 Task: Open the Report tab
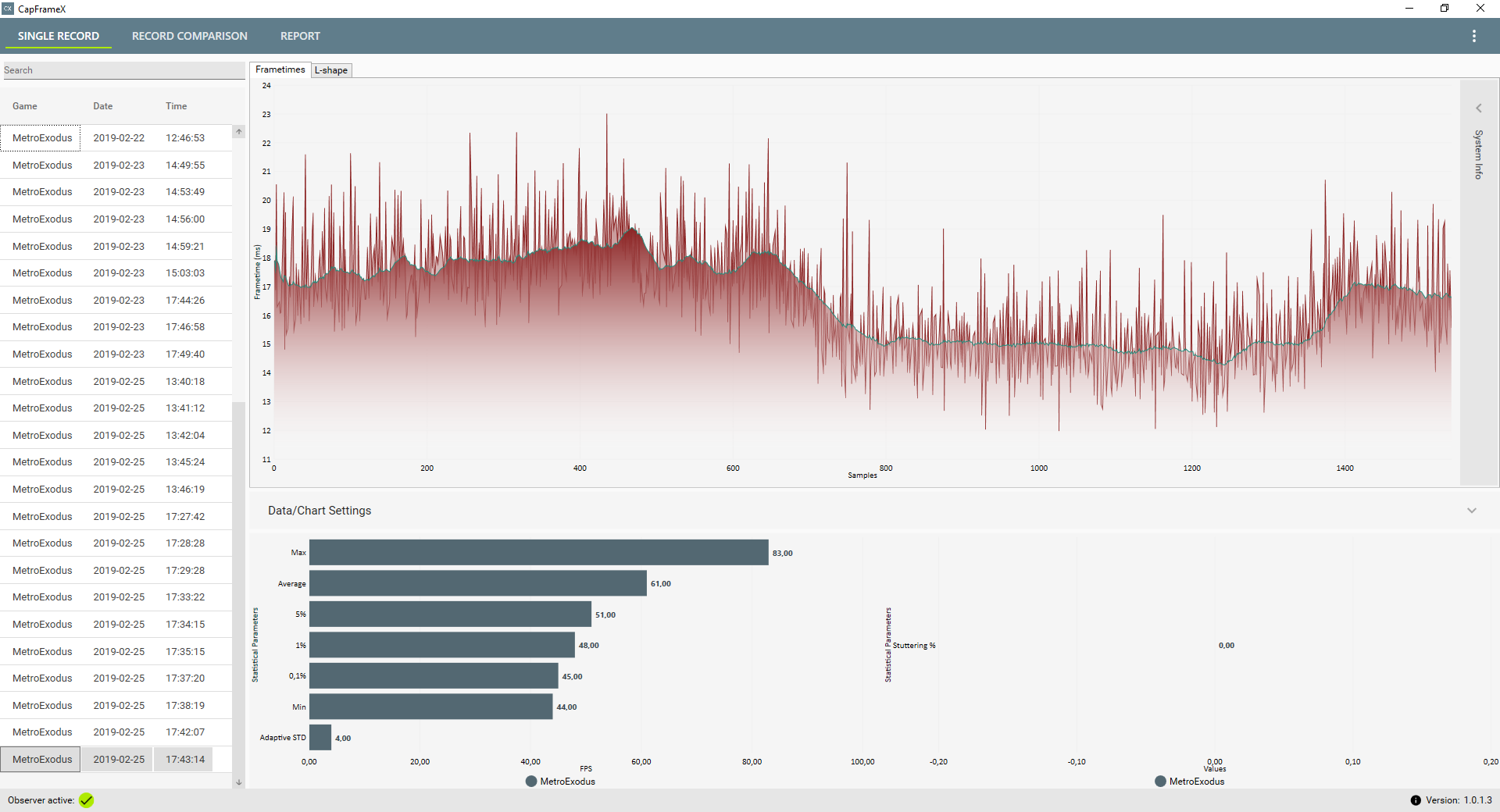coord(300,36)
